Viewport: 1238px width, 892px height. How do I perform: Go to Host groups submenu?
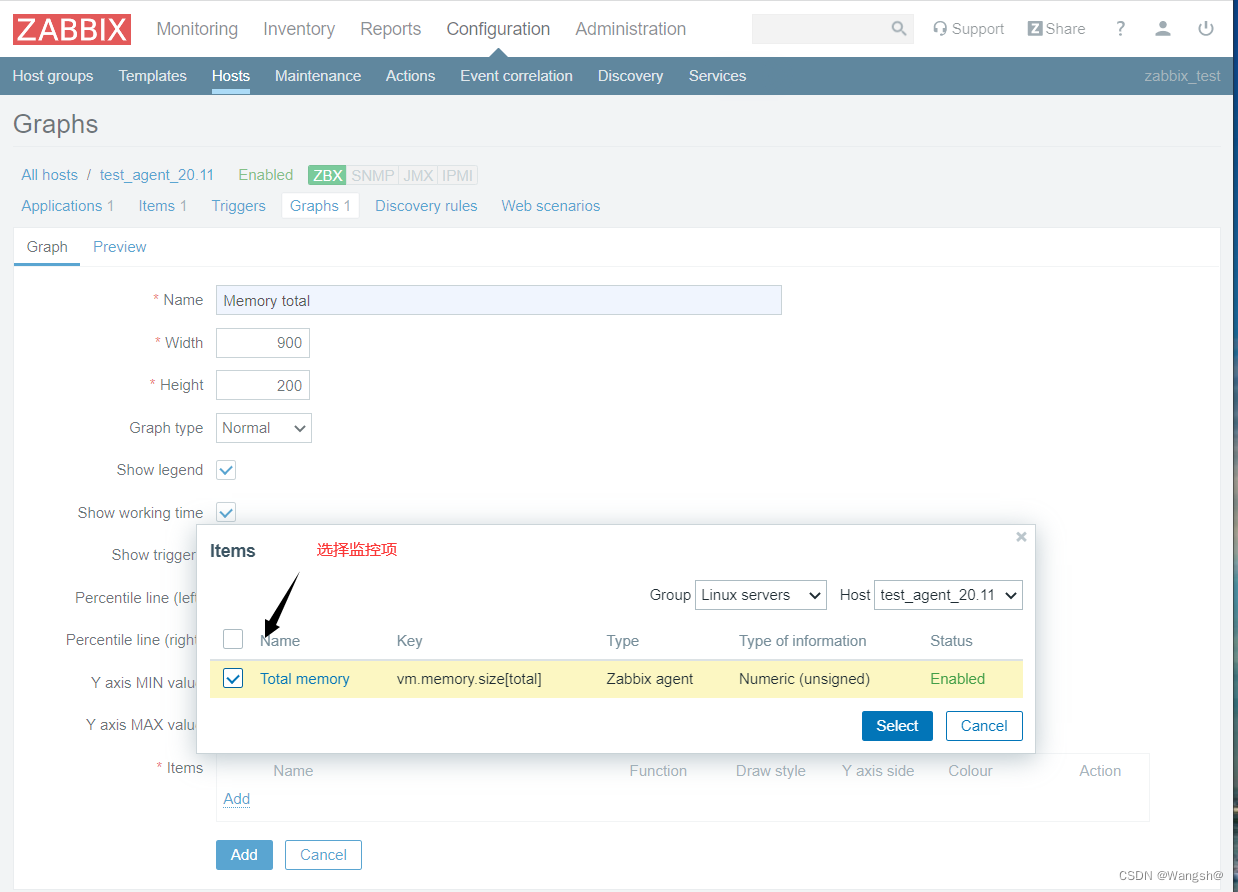point(53,76)
